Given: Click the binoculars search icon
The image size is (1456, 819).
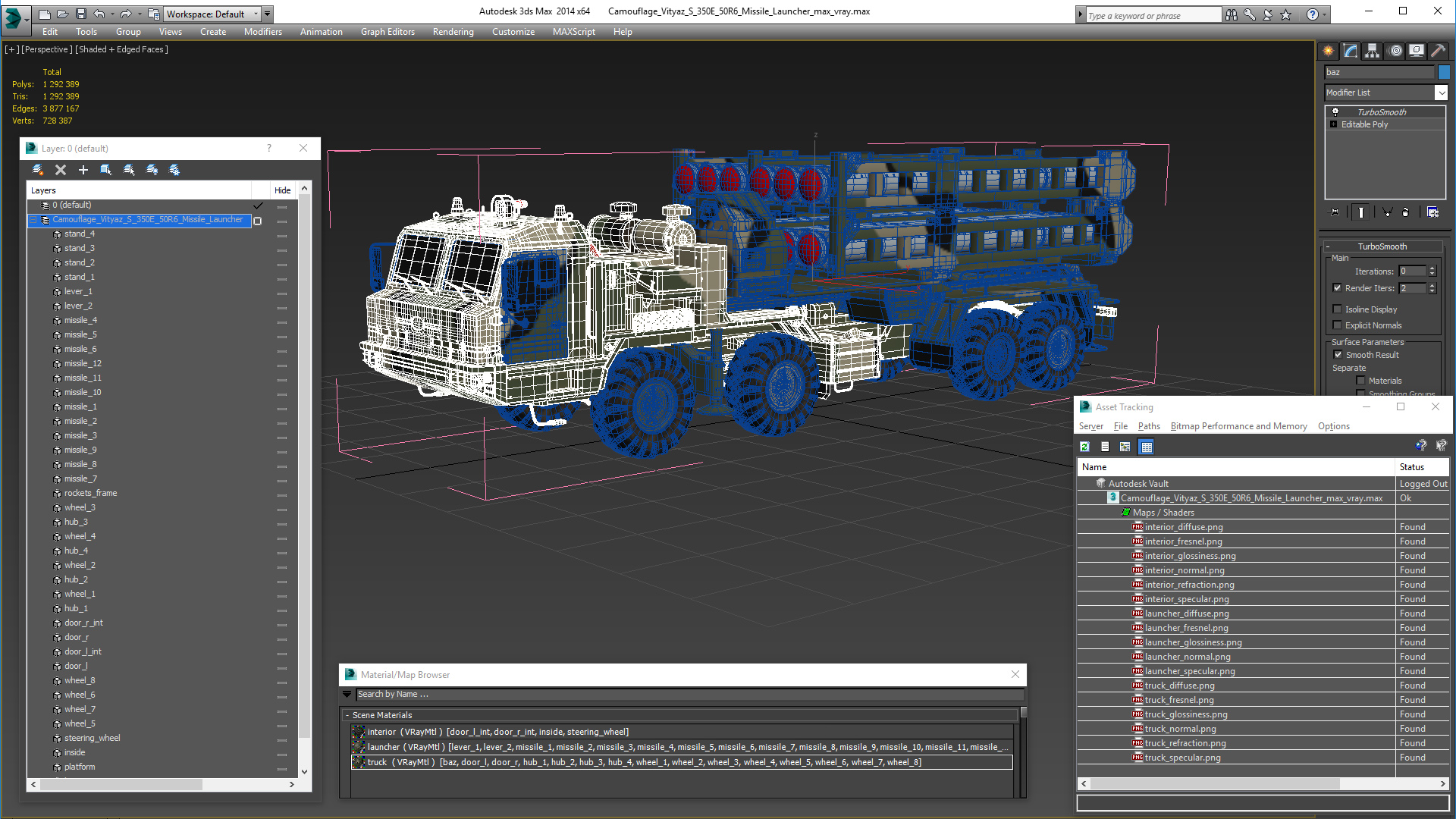Looking at the screenshot, I should tap(1232, 14).
